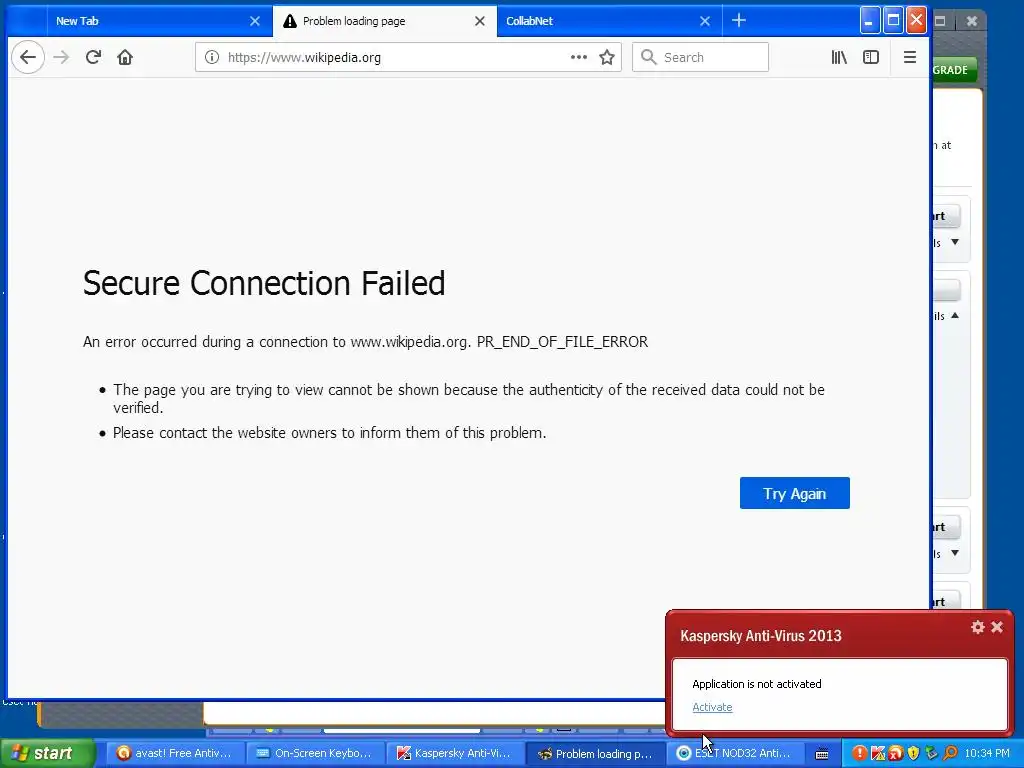Open Kaspersky tray icon with warning

[878, 753]
